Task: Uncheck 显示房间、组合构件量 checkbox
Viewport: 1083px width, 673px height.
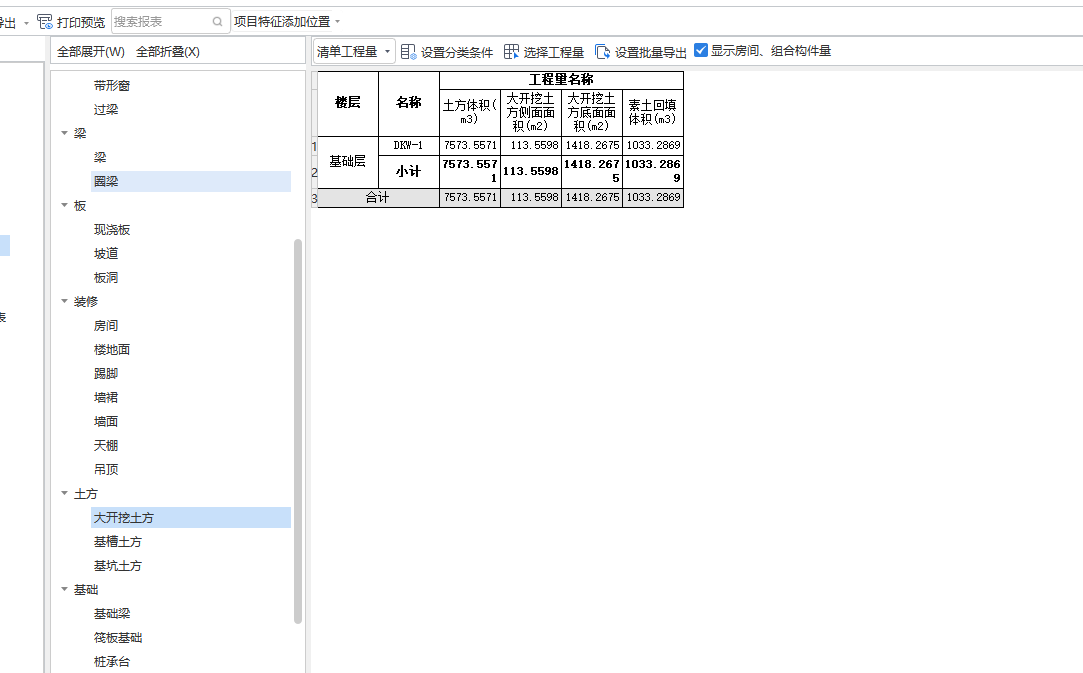Action: point(701,50)
